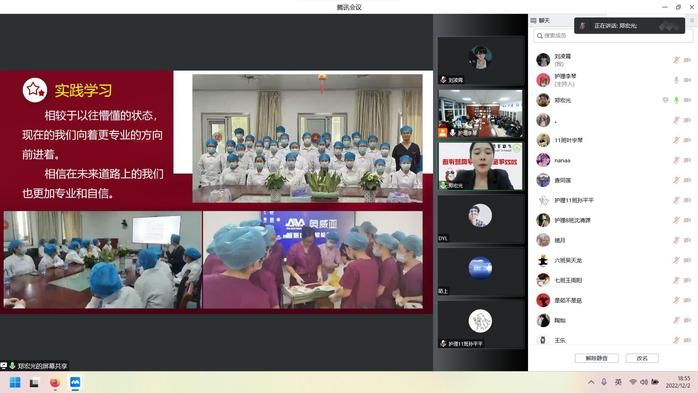Click camera icon next to 六班吴天龙
The image size is (698, 393).
(x=687, y=260)
